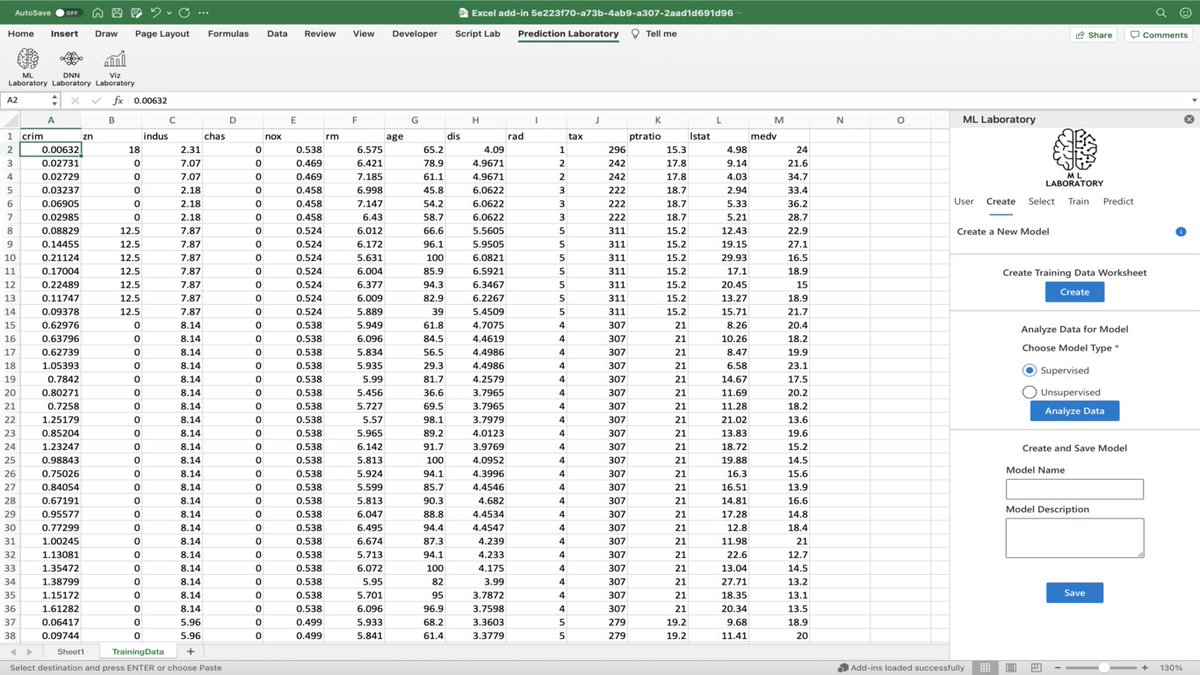
Task: Click the Save As icon
Action: tap(136, 13)
